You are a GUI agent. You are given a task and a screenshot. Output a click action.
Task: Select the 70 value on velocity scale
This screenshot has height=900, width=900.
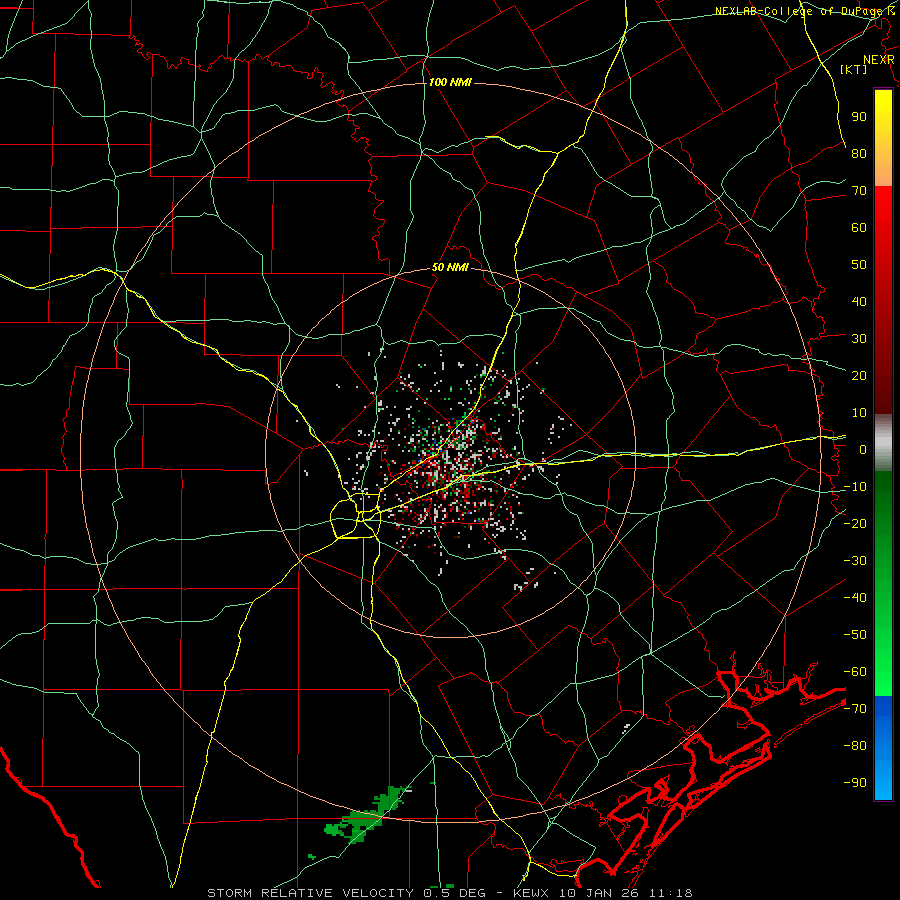[859, 191]
